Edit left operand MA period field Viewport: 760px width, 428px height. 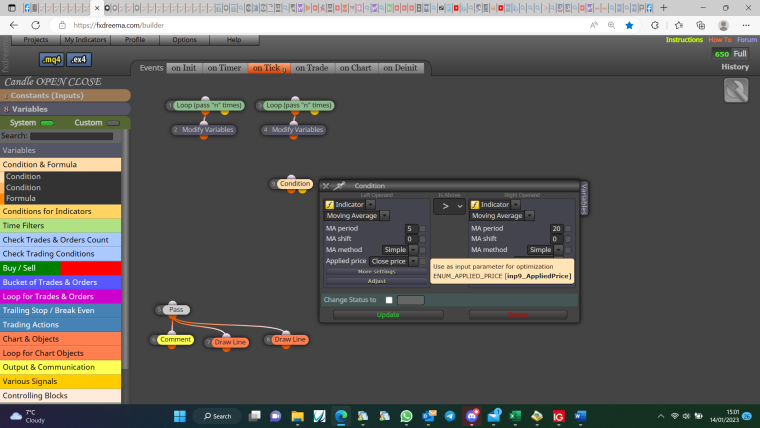(411, 228)
